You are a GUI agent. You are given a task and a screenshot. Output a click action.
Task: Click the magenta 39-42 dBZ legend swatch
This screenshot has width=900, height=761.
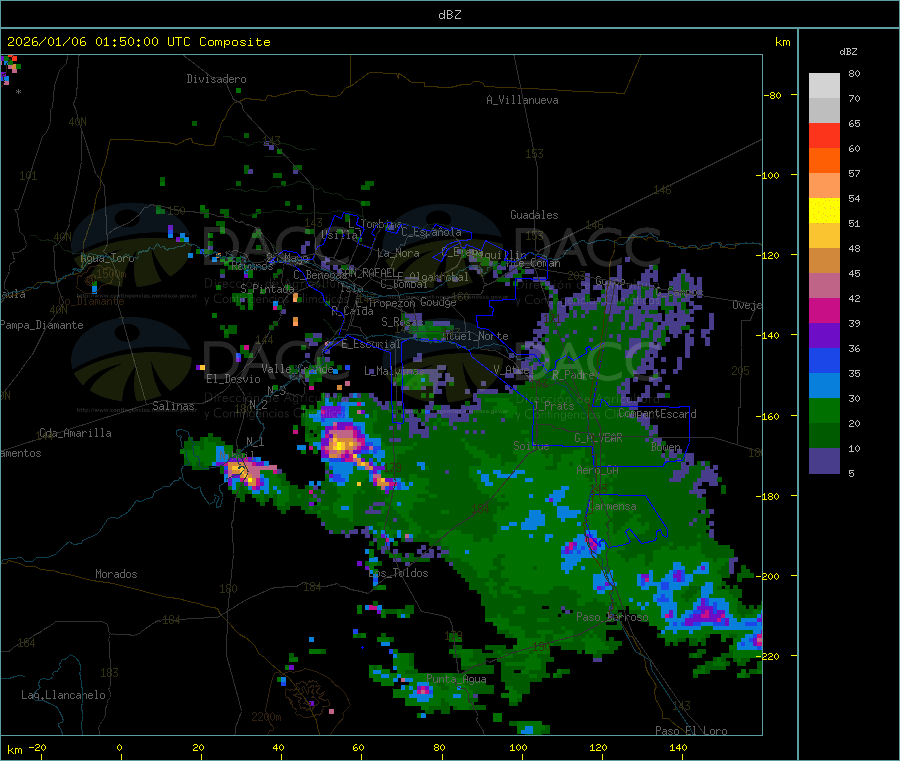coord(824,310)
